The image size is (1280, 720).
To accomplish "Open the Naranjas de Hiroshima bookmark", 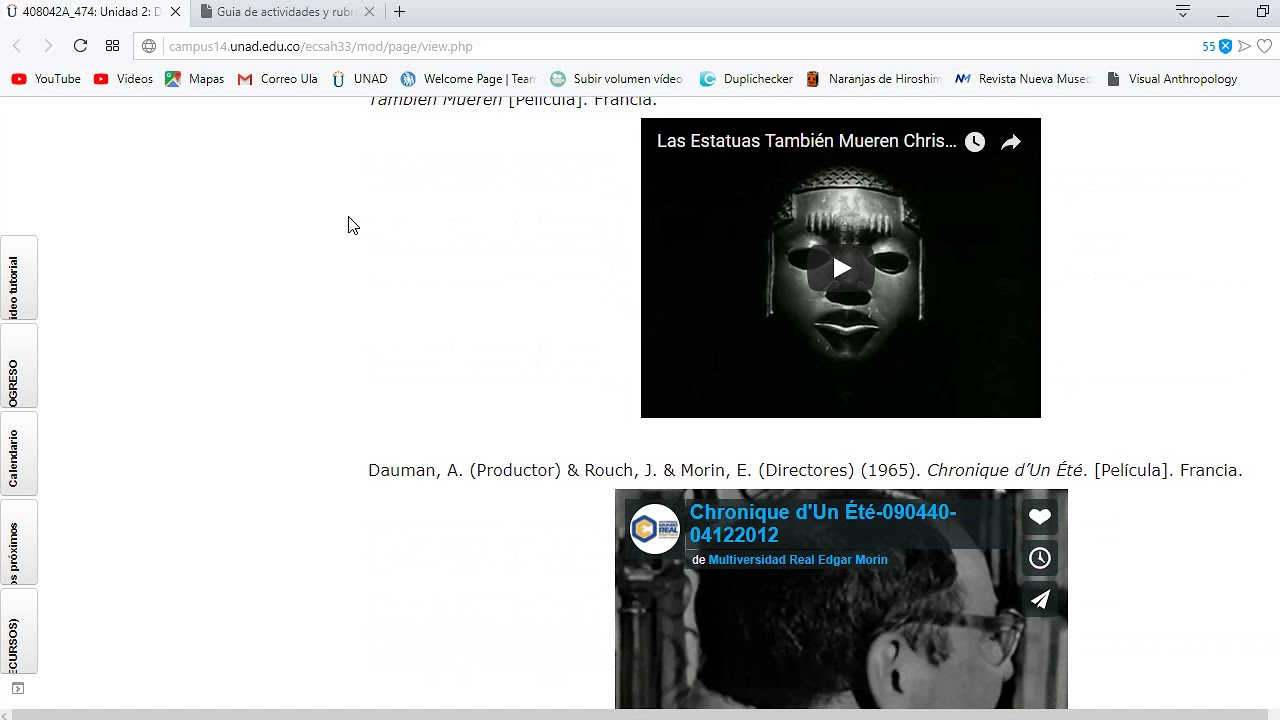I will pyautogui.click(x=873, y=79).
